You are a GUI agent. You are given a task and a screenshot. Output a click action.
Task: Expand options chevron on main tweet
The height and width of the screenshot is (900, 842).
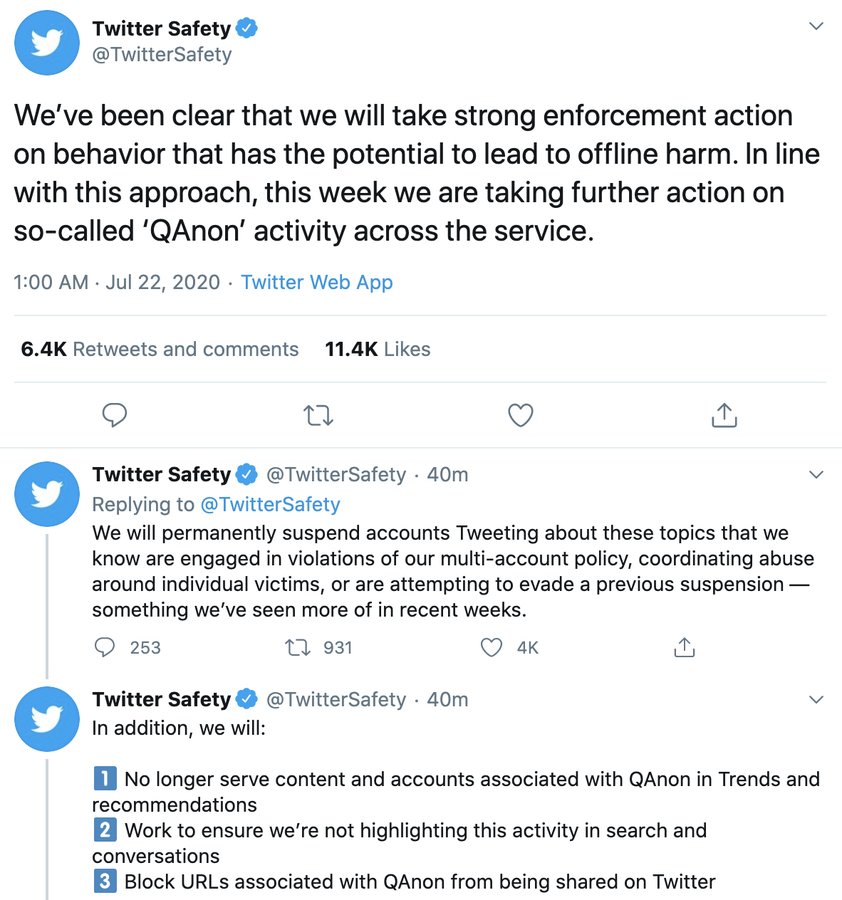click(816, 26)
